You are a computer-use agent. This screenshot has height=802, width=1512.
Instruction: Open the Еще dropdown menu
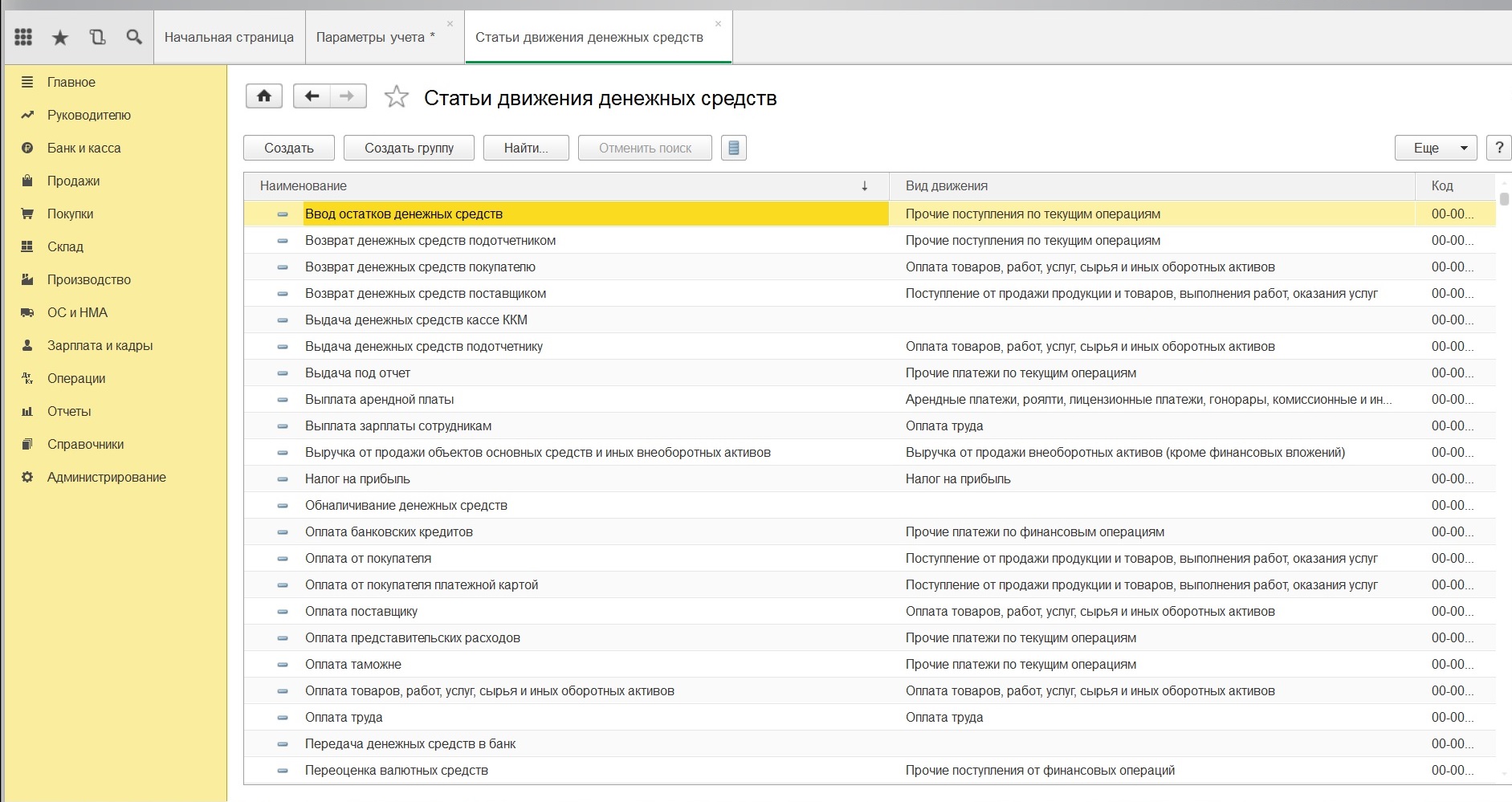tap(1436, 148)
